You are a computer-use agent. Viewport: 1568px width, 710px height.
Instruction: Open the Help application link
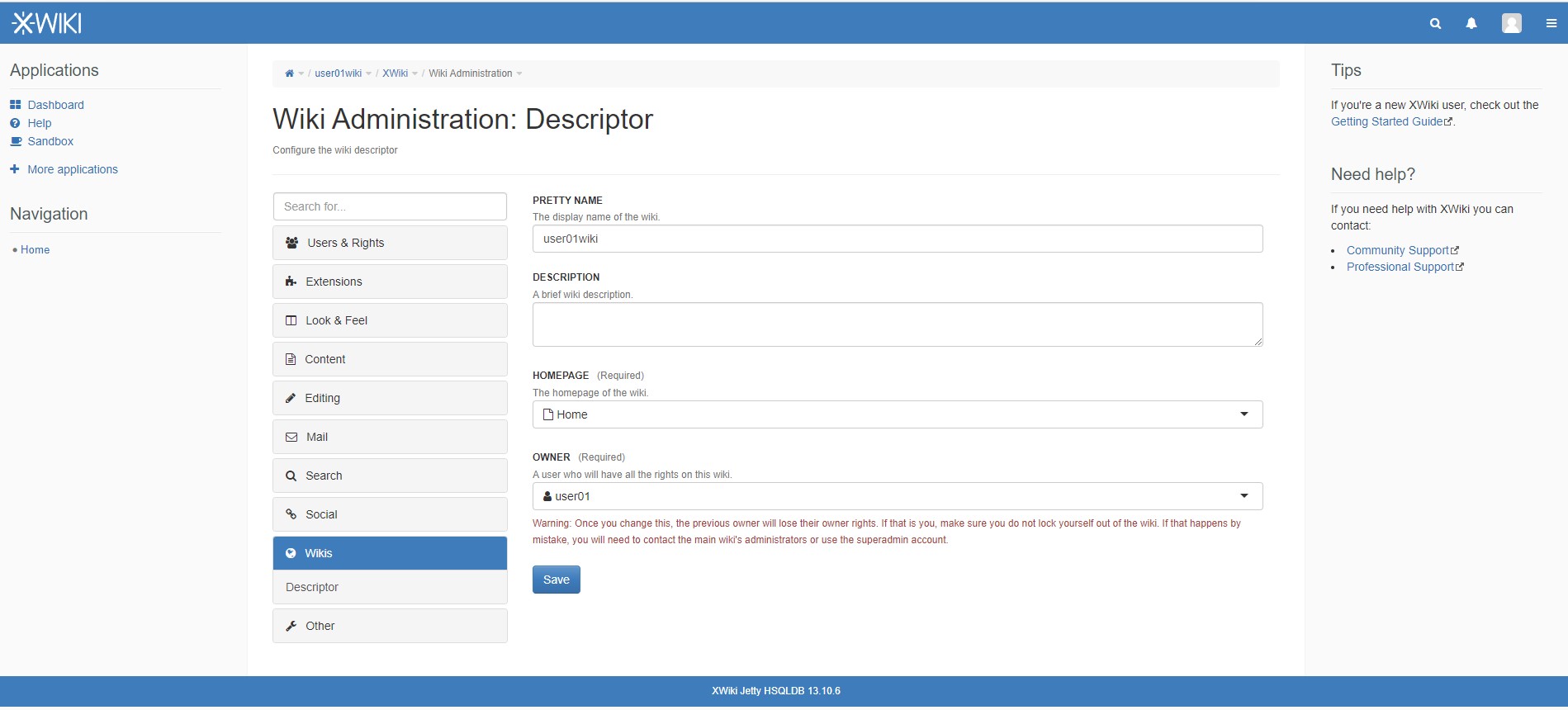click(40, 123)
